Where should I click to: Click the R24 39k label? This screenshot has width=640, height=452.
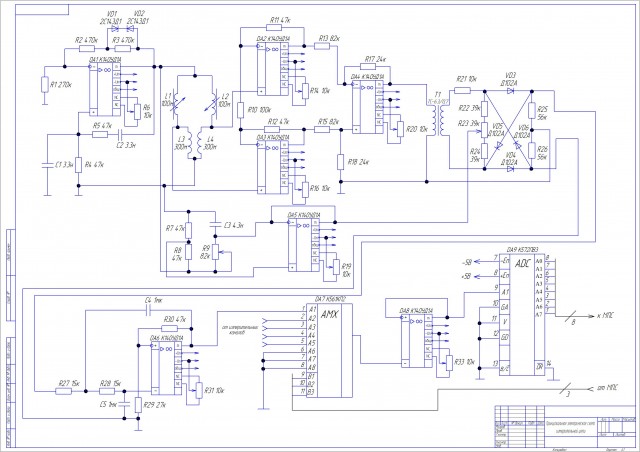[475, 156]
